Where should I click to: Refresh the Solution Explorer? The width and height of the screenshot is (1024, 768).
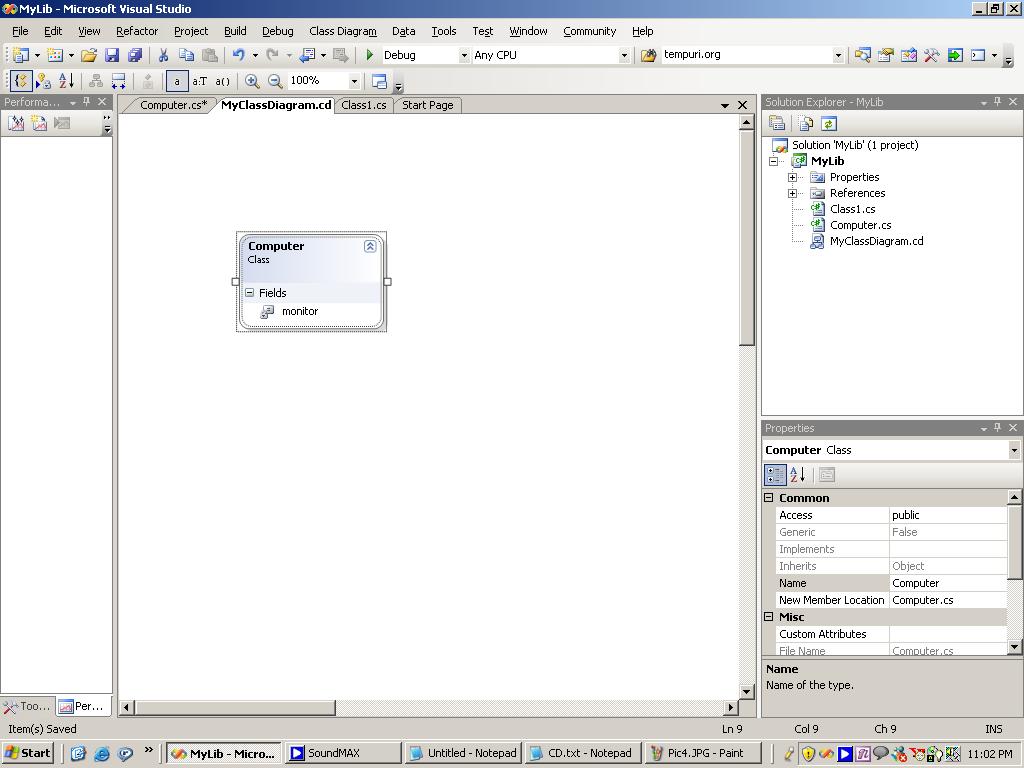pyautogui.click(x=829, y=123)
